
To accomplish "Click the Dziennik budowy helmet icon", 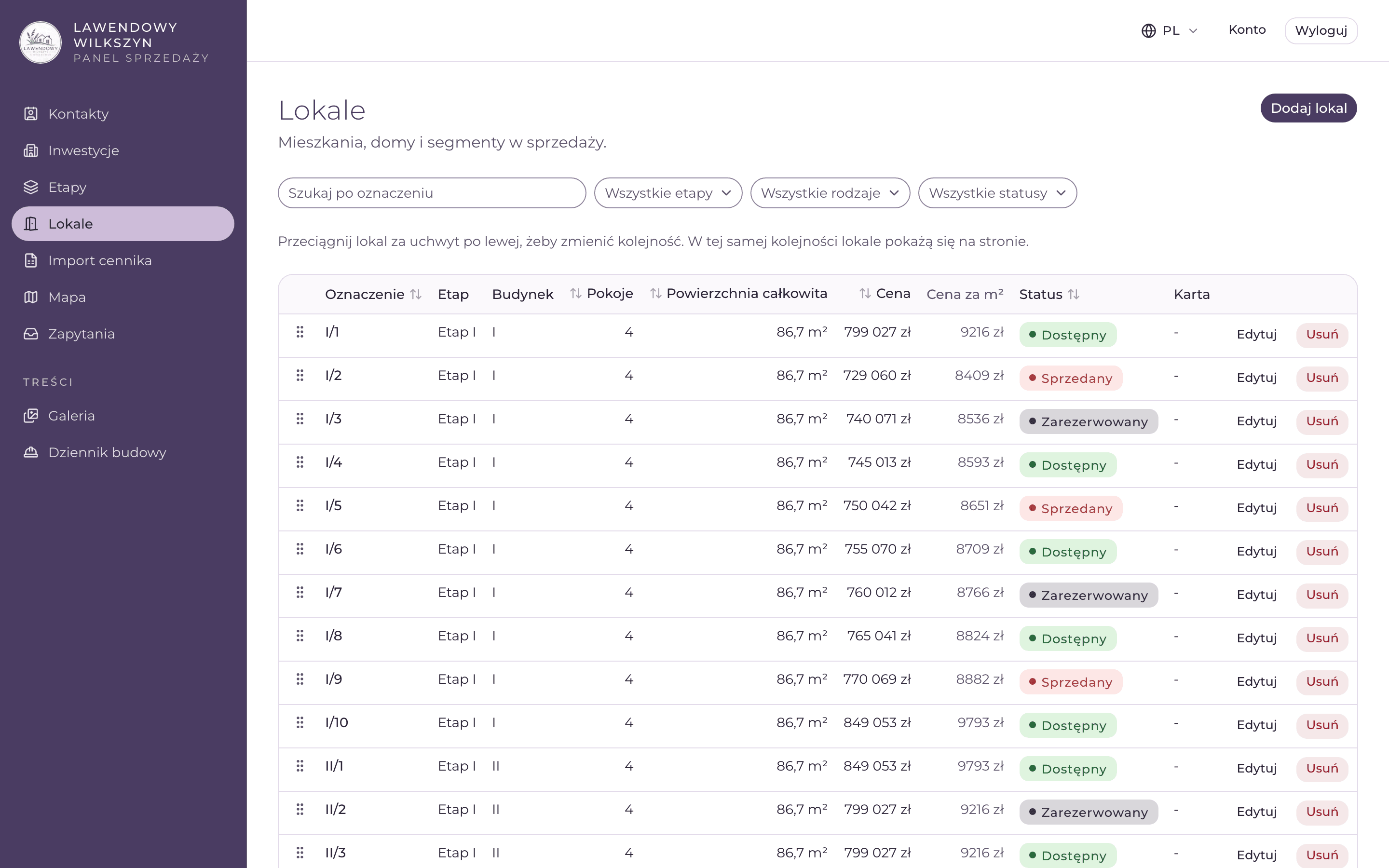I will coord(31,452).
